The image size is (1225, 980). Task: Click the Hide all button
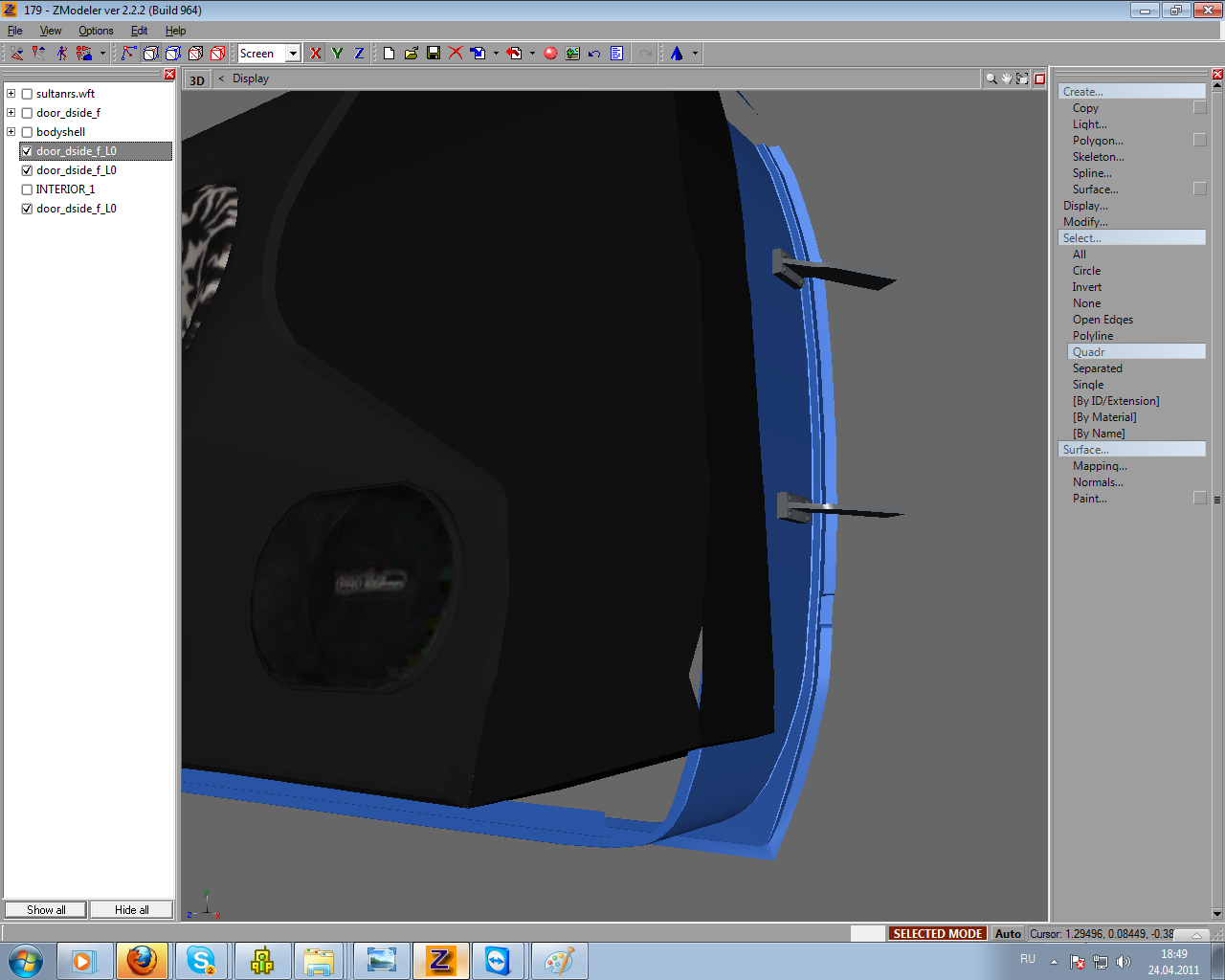[132, 910]
